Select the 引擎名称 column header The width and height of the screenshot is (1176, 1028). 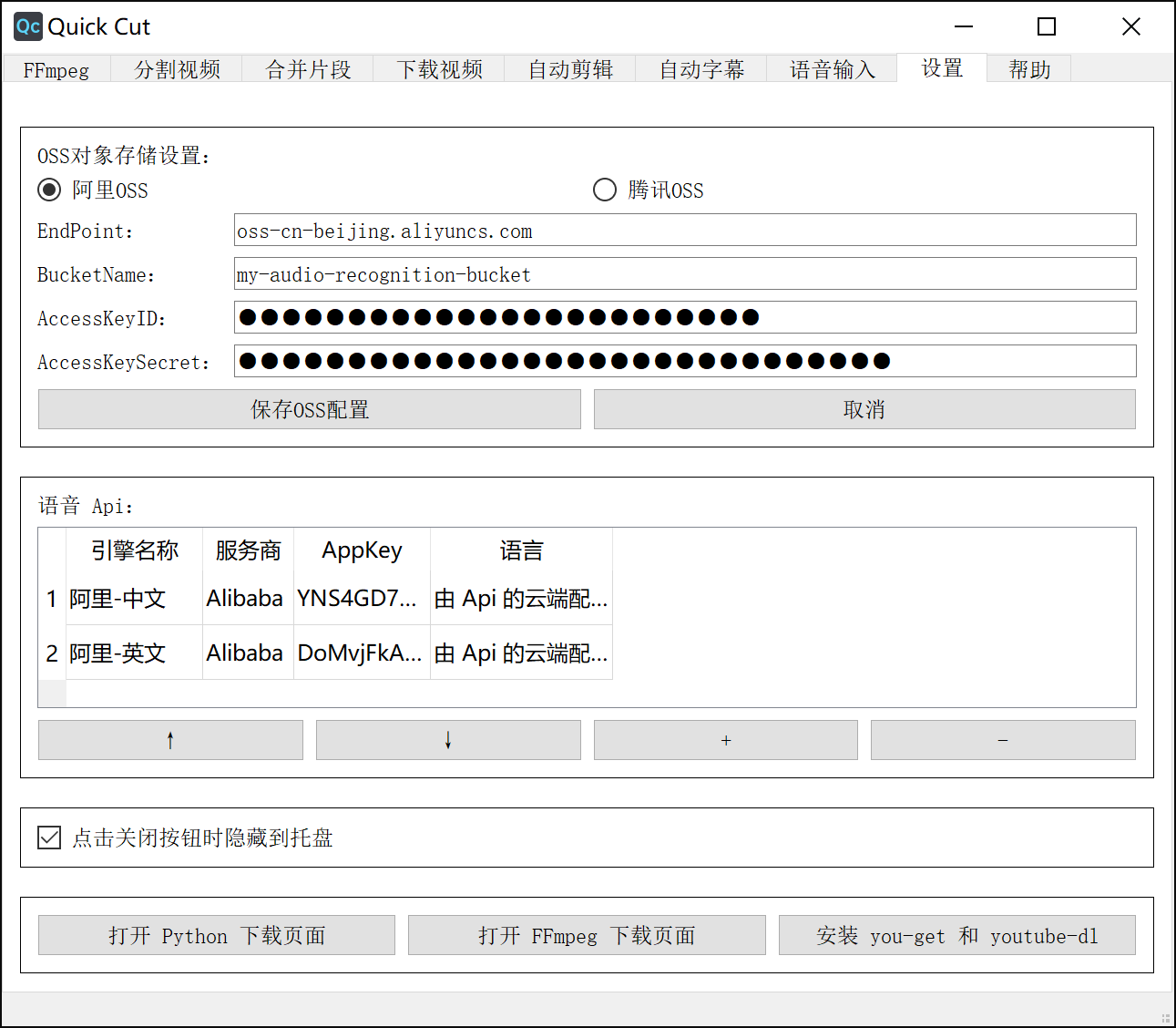[135, 550]
